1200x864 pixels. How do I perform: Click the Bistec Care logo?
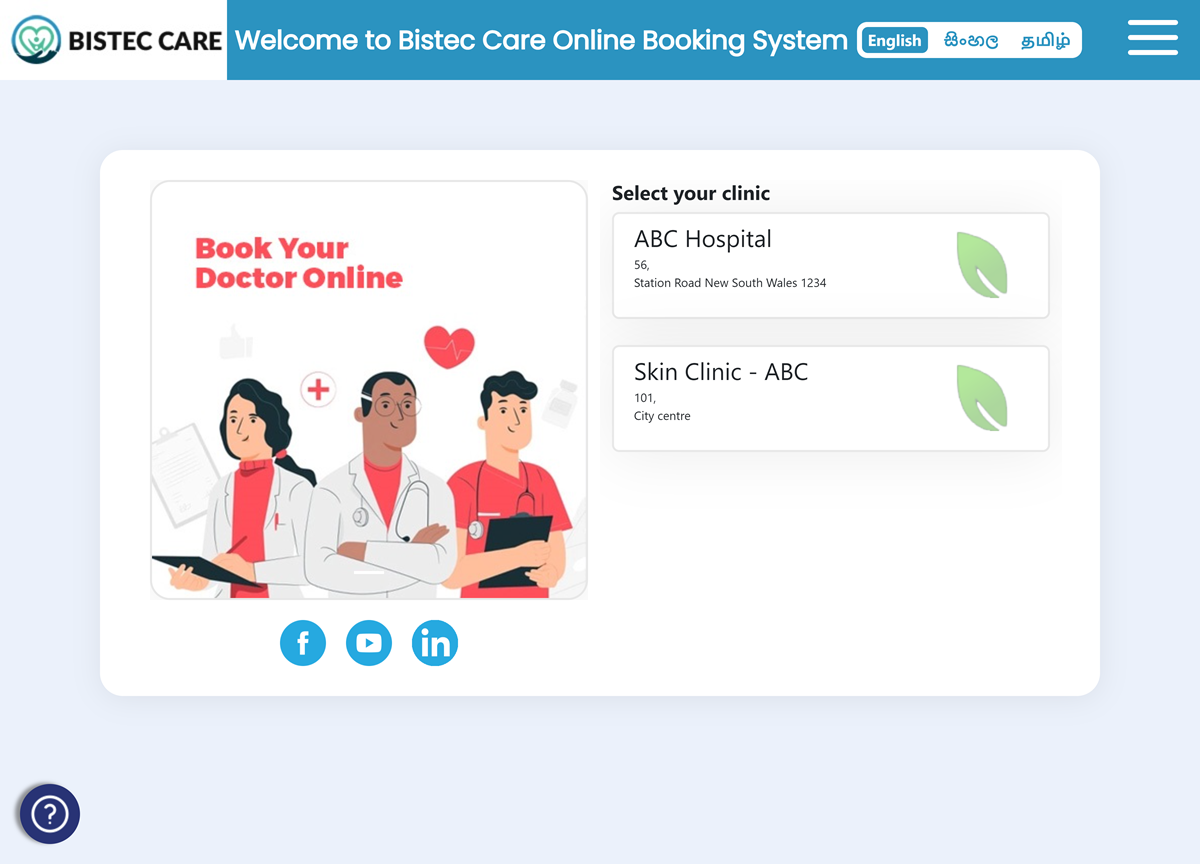coord(114,40)
